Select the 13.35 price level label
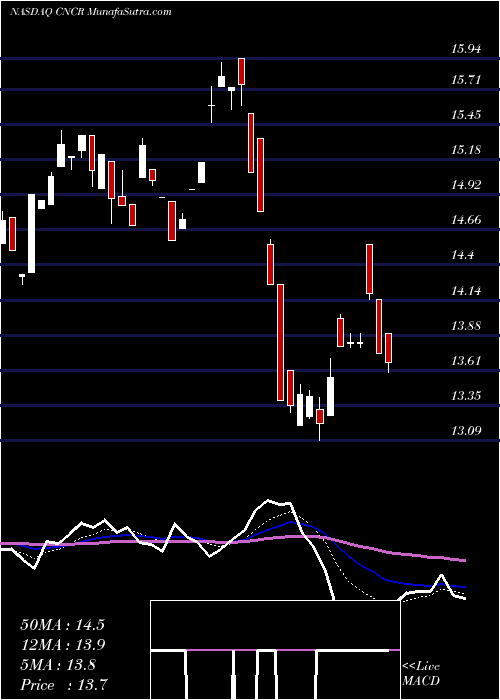 coord(466,396)
